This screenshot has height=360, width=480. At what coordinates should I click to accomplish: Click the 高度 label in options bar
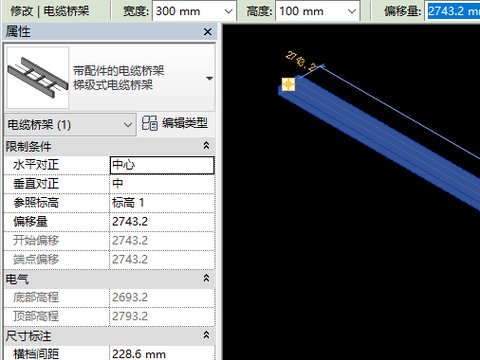[x=259, y=11]
